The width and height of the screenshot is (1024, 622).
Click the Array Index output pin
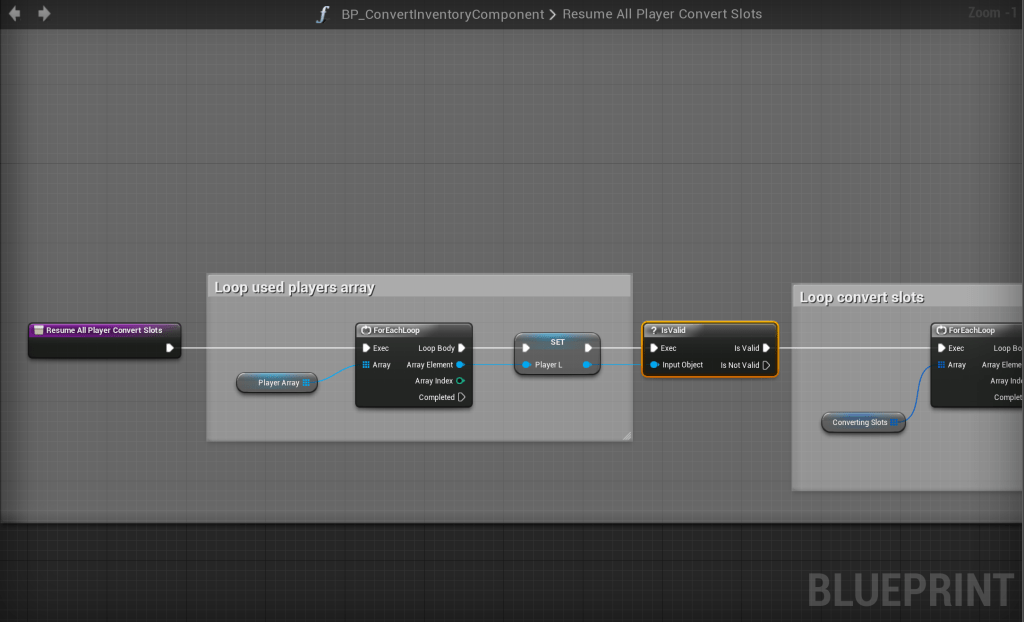point(460,381)
